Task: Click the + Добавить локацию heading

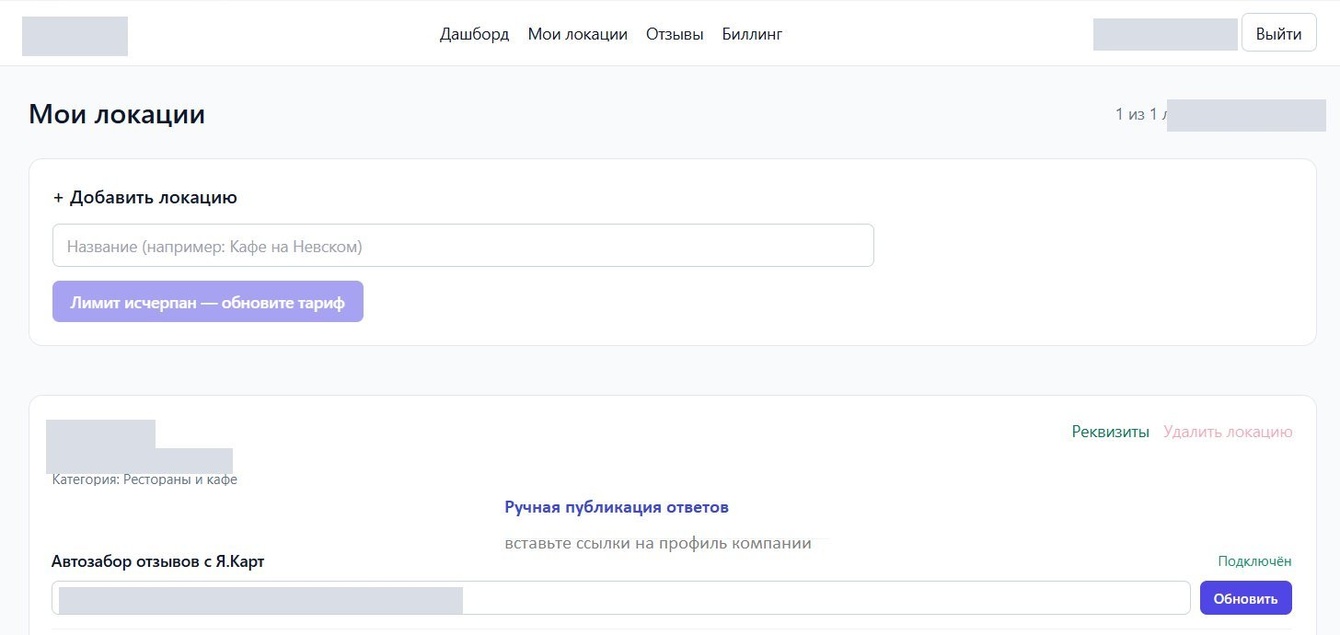Action: (x=145, y=197)
